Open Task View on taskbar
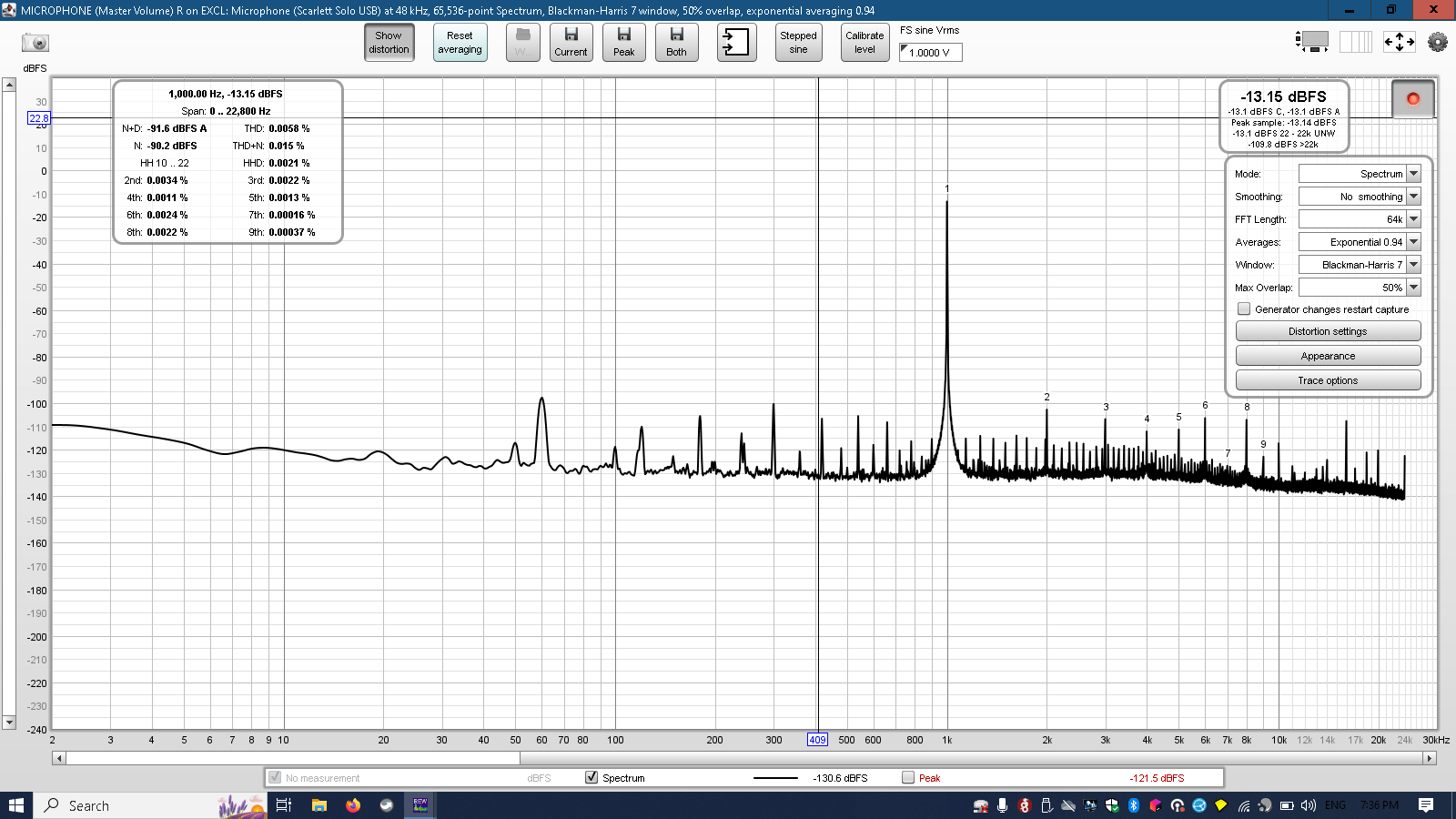 pyautogui.click(x=284, y=805)
